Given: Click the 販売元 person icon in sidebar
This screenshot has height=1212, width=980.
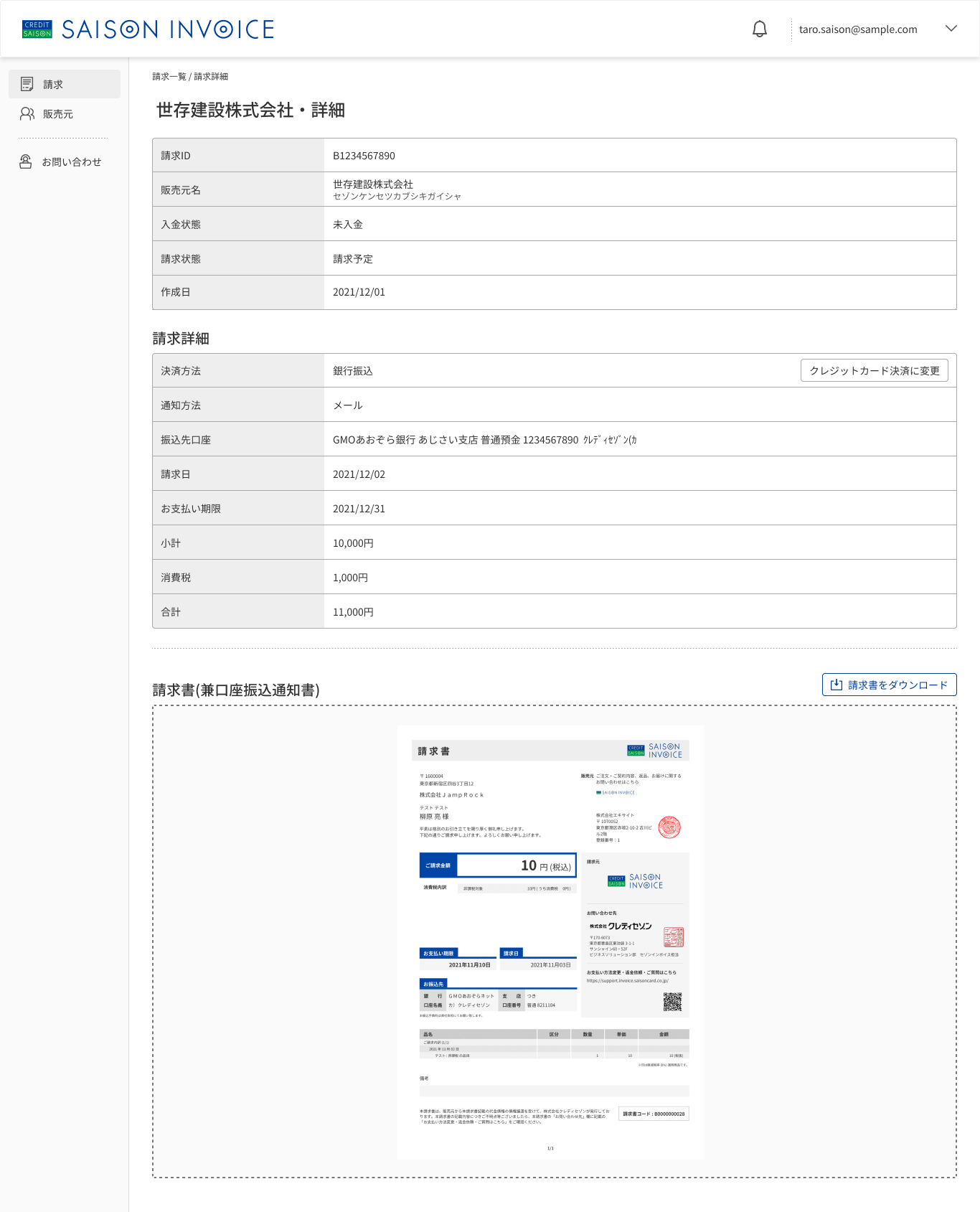Looking at the screenshot, I should click(x=27, y=113).
